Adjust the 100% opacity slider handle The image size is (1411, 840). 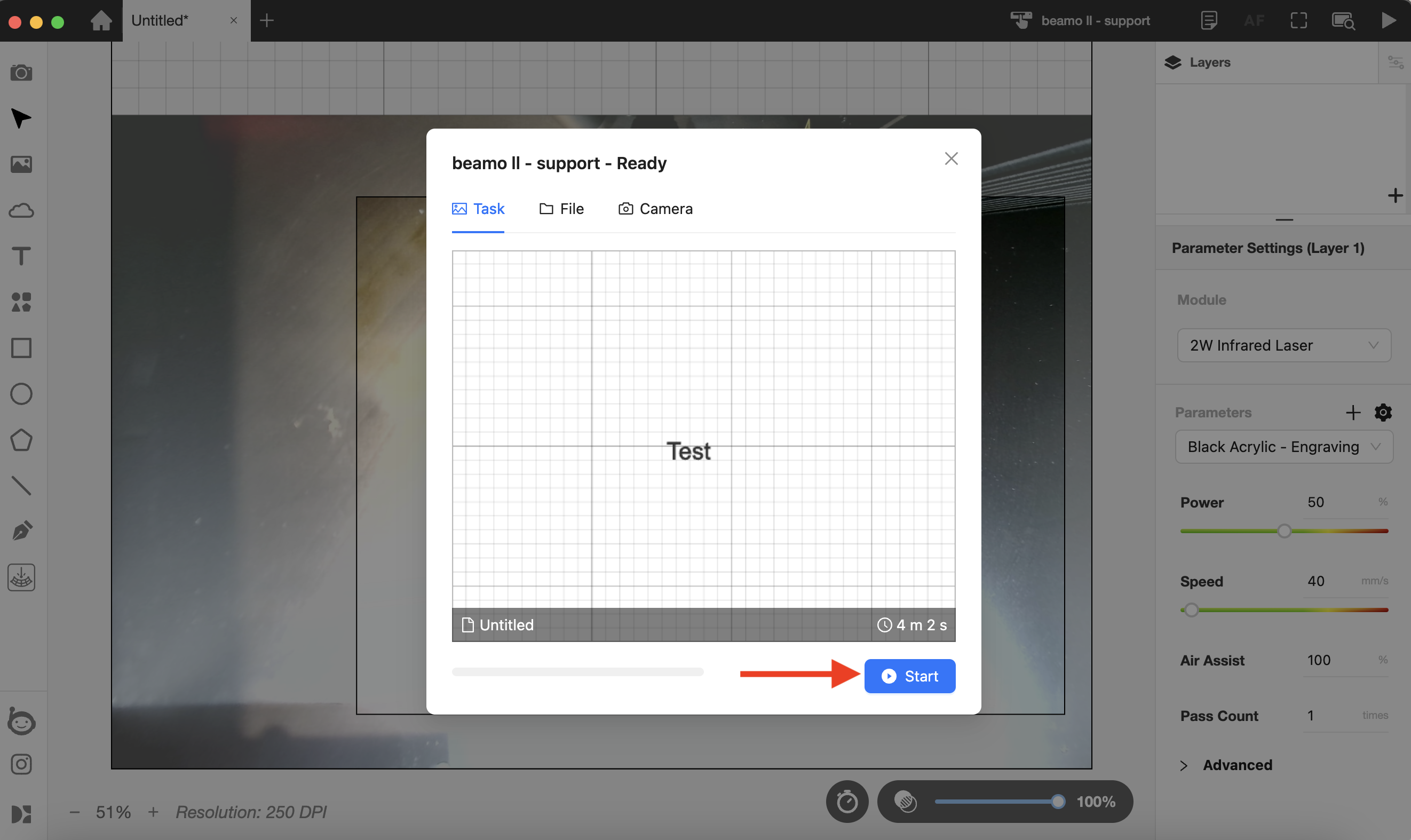[1057, 802]
